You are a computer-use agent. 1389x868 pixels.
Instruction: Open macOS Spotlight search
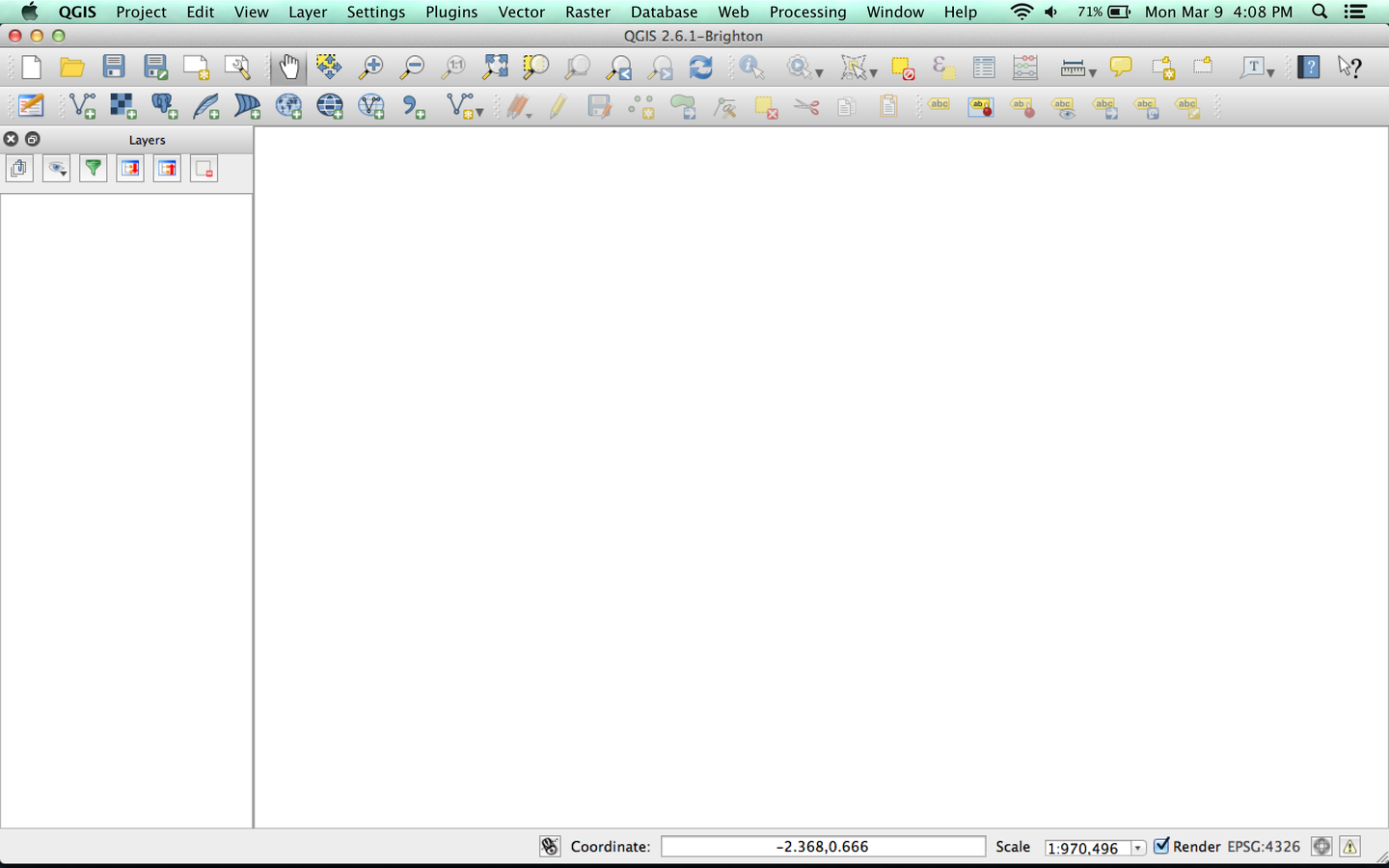1320,12
